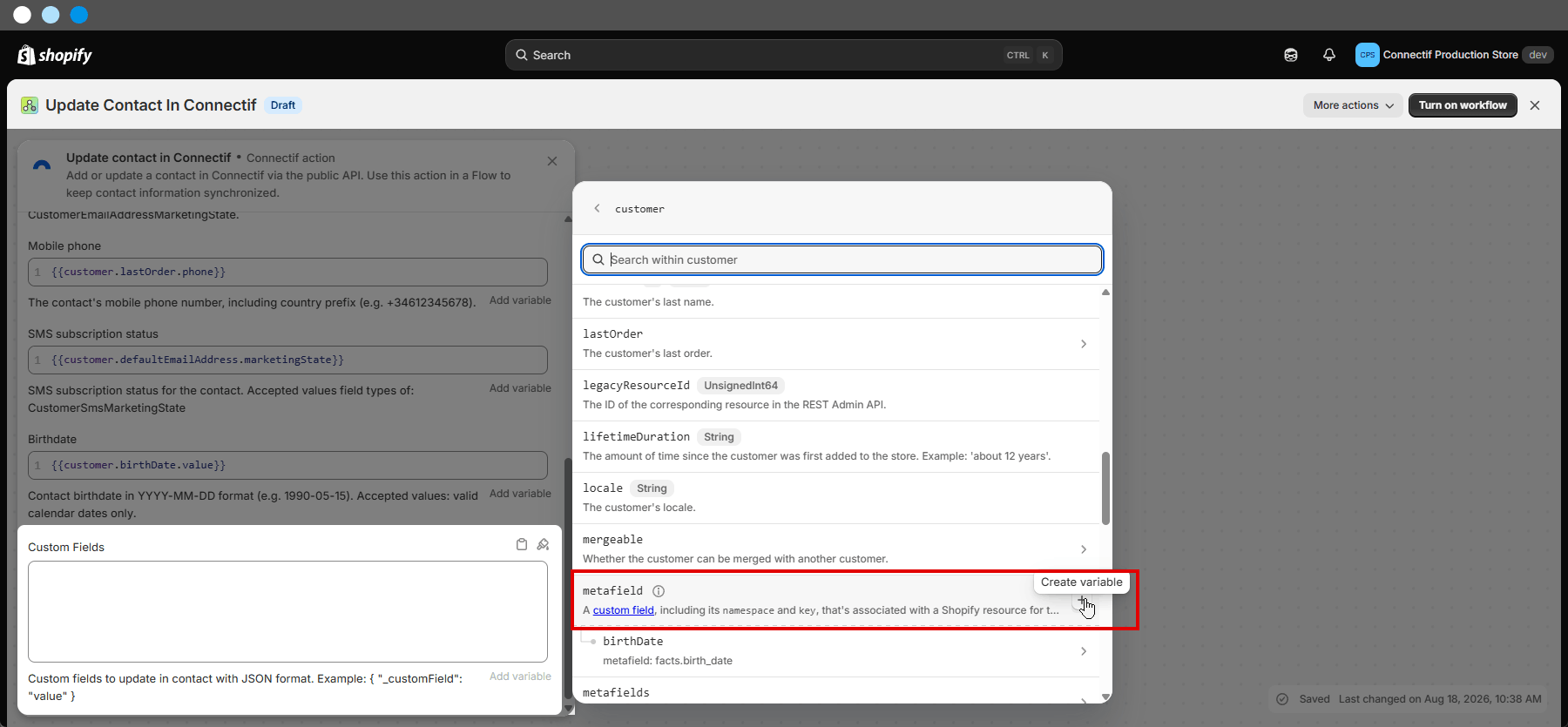Click the String tag beside locale
The width and height of the screenshot is (1568, 727).
[x=652, y=488]
